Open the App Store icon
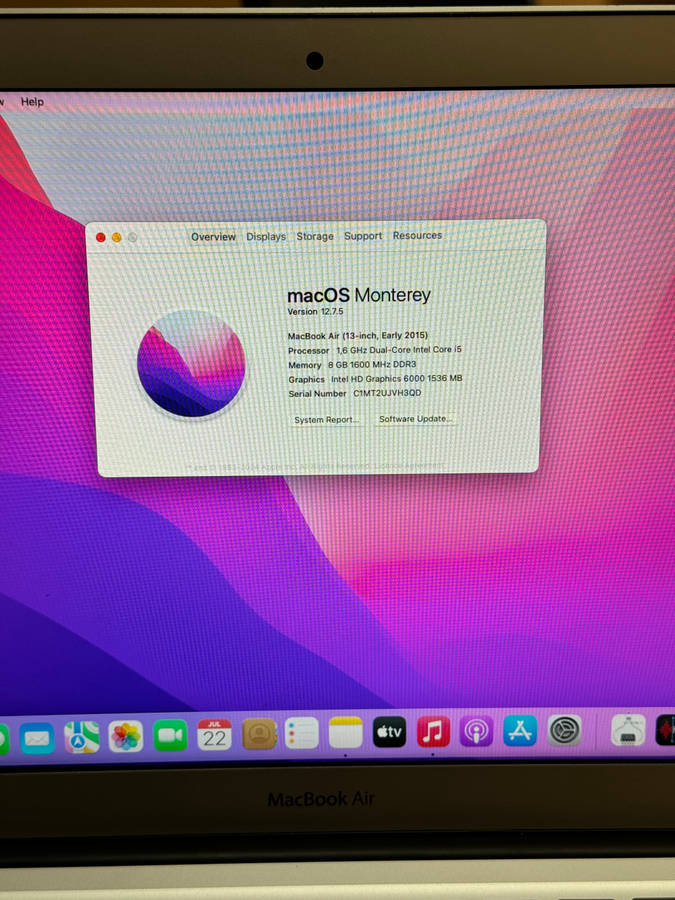675x900 pixels. coord(521,731)
